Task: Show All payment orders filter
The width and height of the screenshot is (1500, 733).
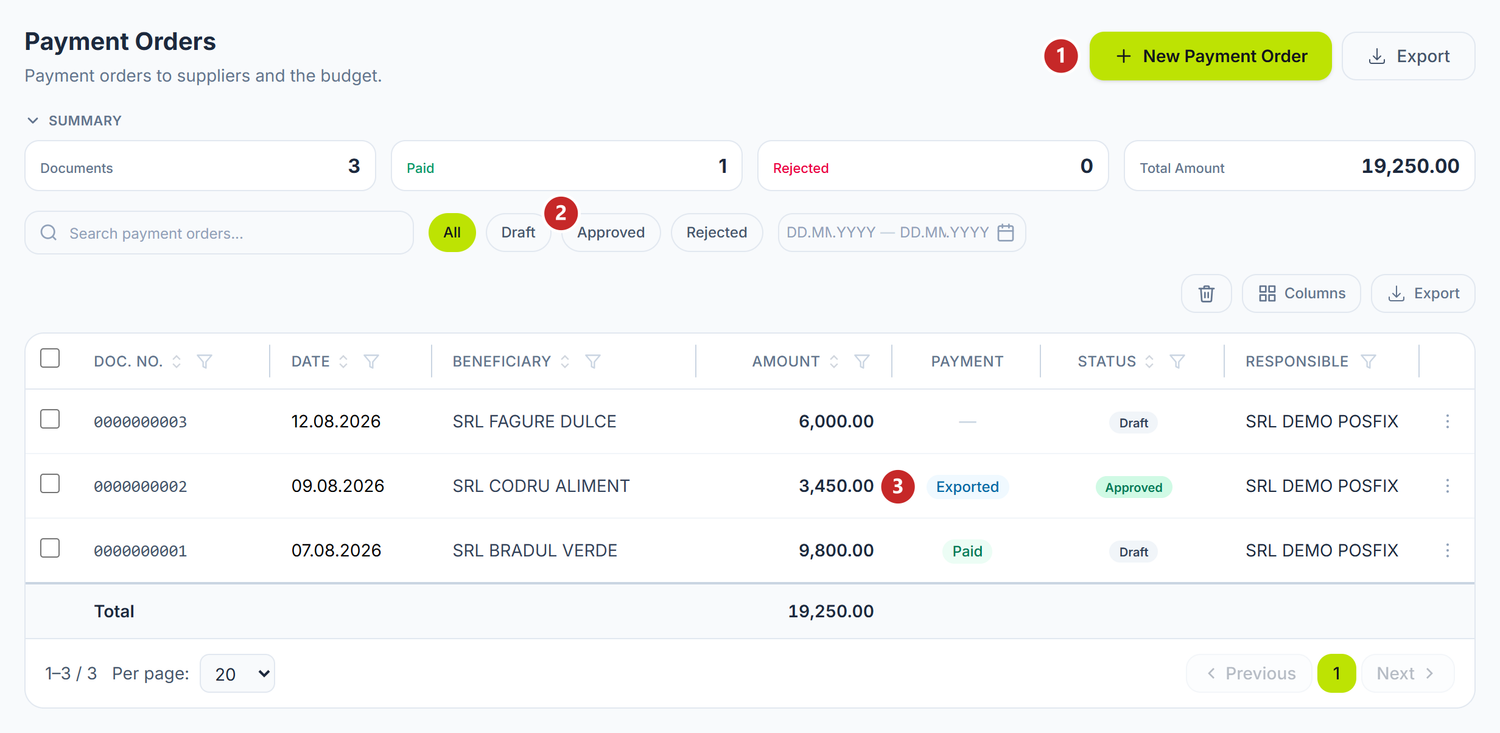Action: [x=452, y=233]
